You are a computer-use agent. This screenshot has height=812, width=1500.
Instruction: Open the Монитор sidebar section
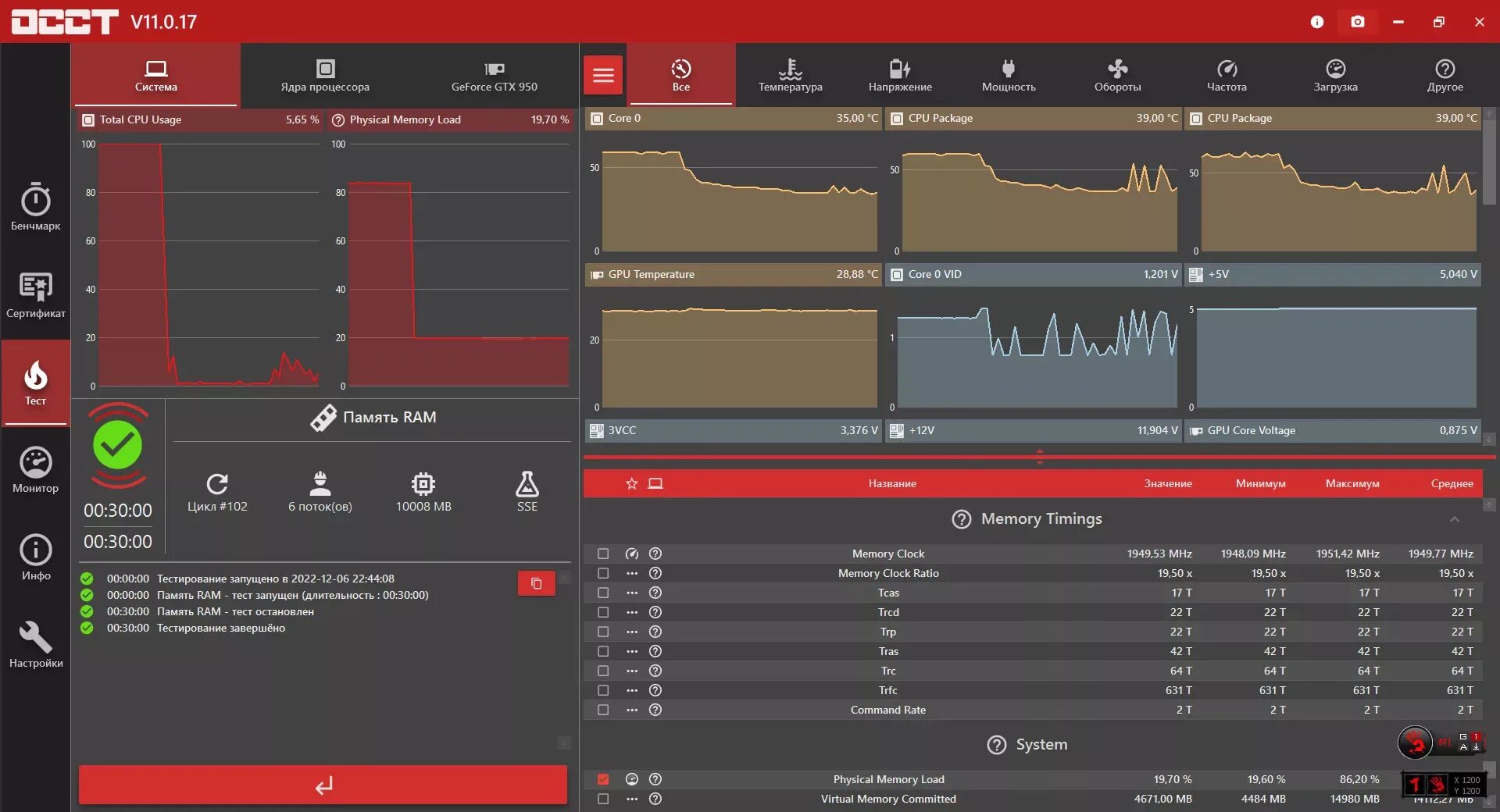click(35, 470)
